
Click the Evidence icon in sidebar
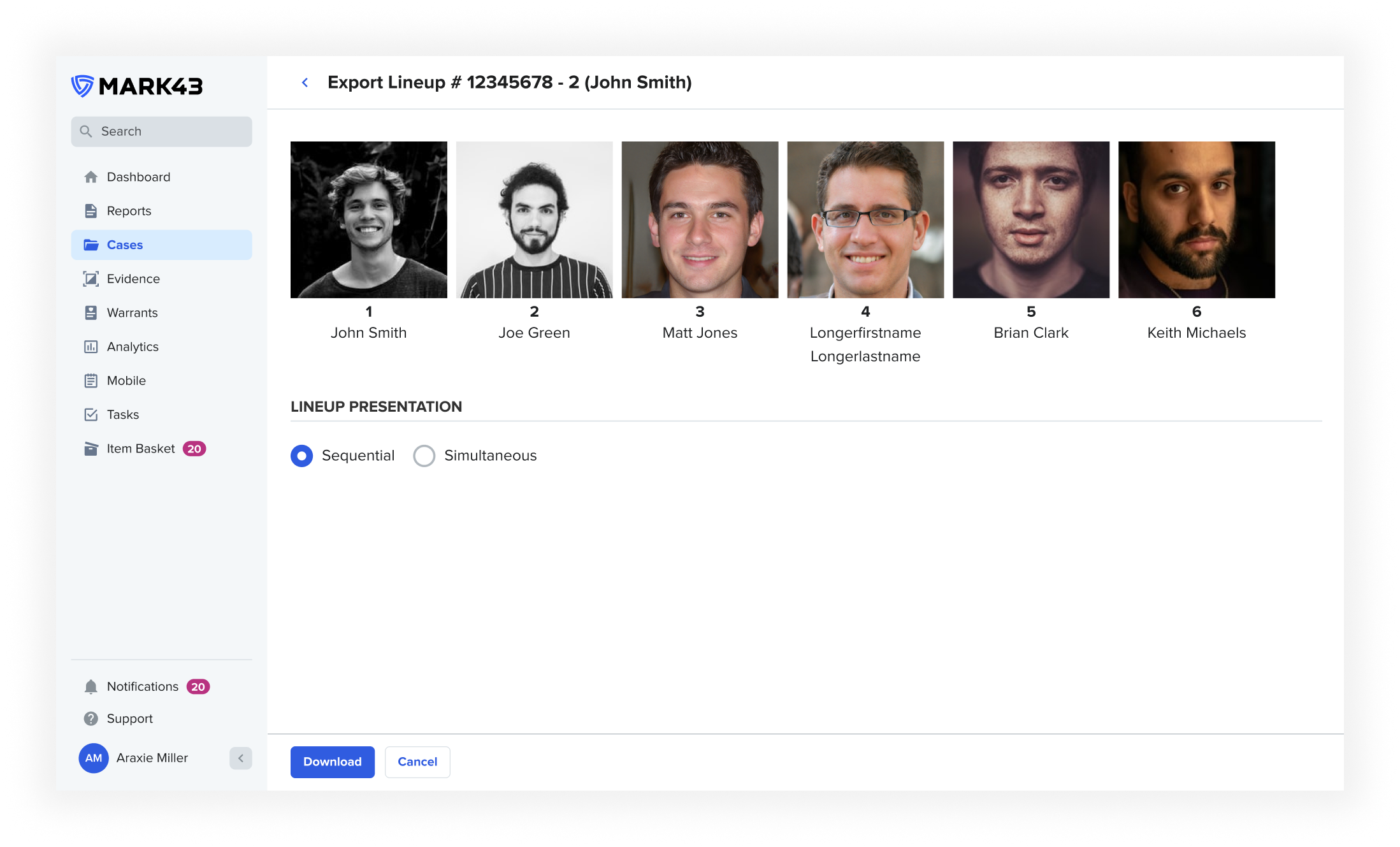tap(91, 279)
